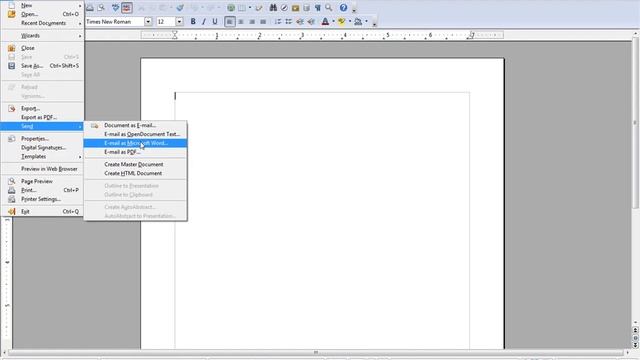Choose Save As... menu entry
The width and height of the screenshot is (640, 360).
point(42,66)
